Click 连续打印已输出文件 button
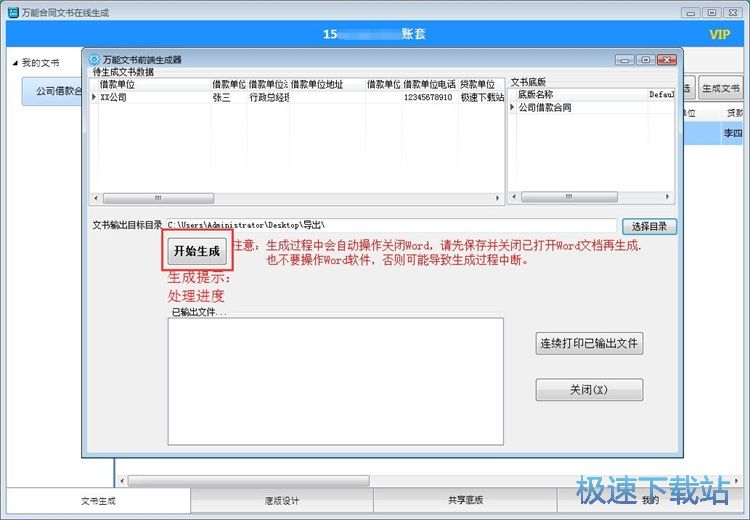The image size is (750, 520). point(589,343)
